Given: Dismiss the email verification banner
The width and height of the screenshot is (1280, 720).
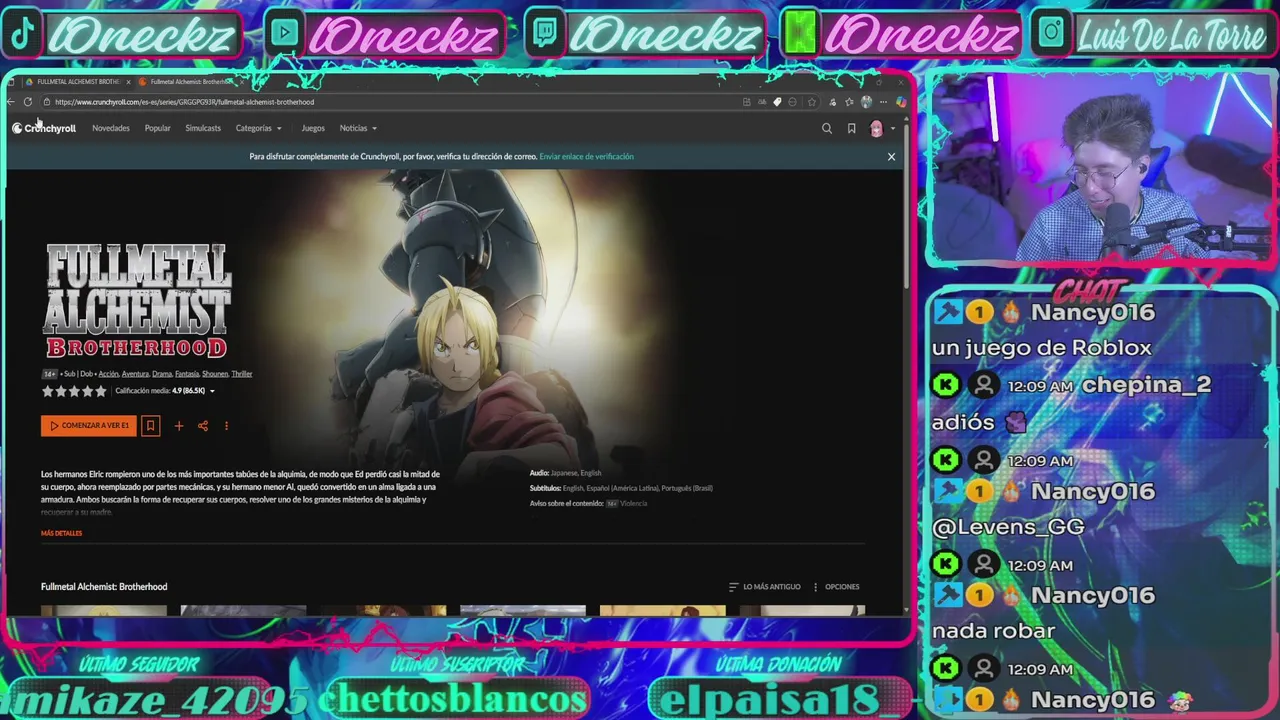Looking at the screenshot, I should (891, 157).
